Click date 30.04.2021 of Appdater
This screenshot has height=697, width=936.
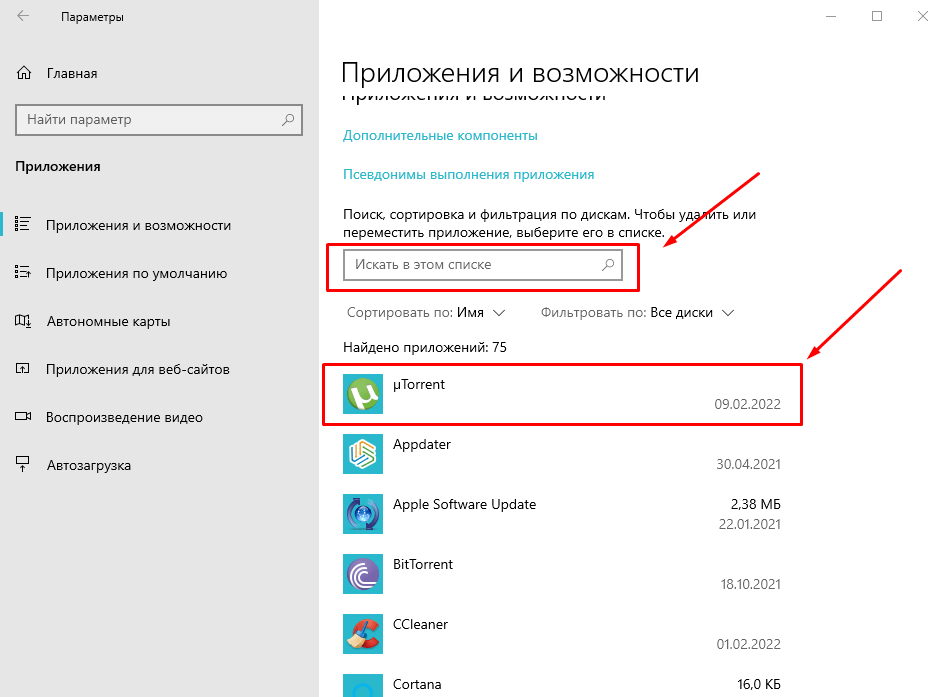pyautogui.click(x=749, y=464)
